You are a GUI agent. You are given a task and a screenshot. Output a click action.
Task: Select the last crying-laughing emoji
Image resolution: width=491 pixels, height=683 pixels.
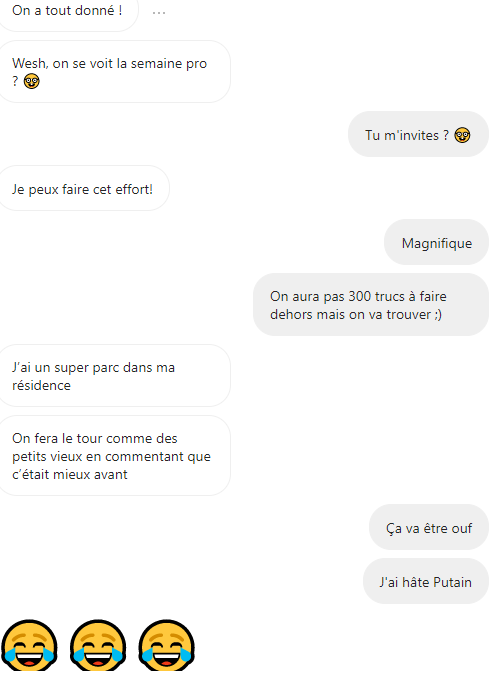[166, 646]
